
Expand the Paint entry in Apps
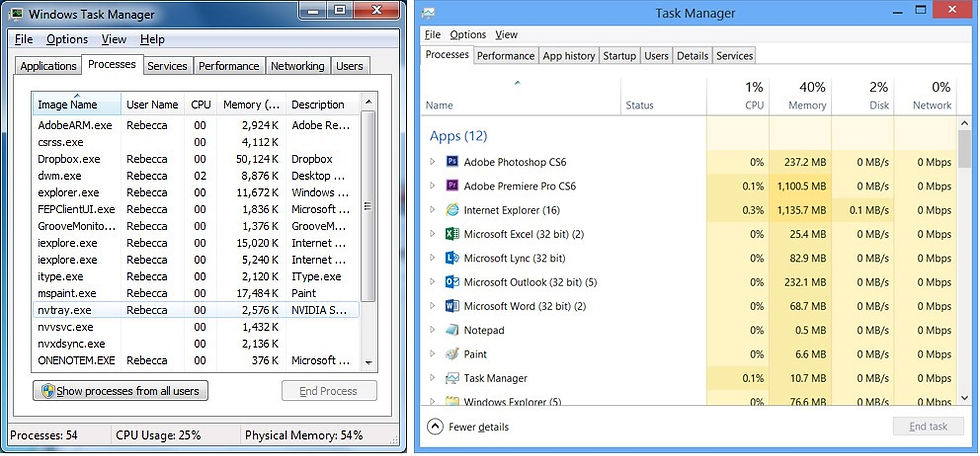[x=432, y=354]
